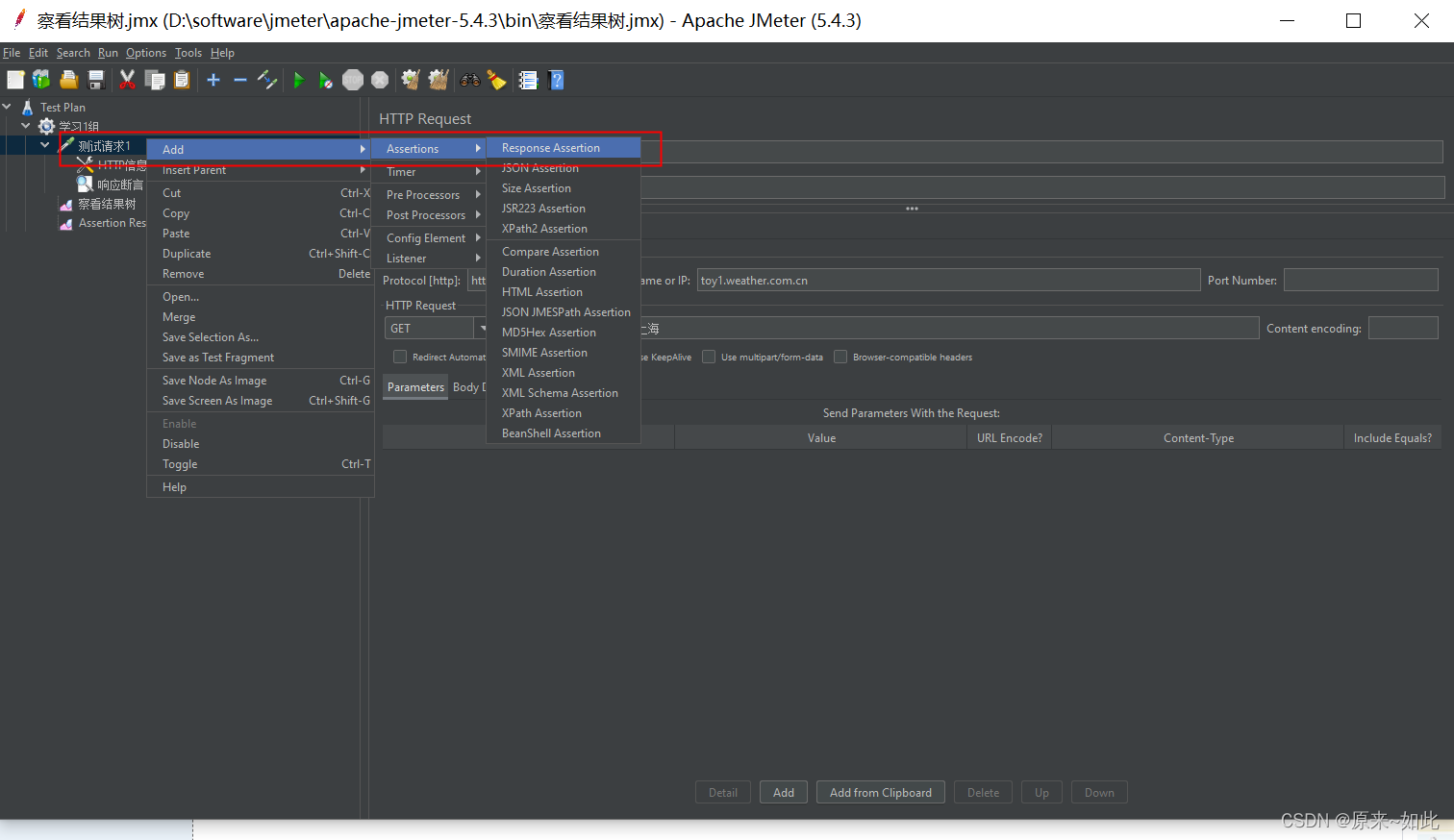
Task: Click the Add parameter button
Action: click(x=784, y=793)
